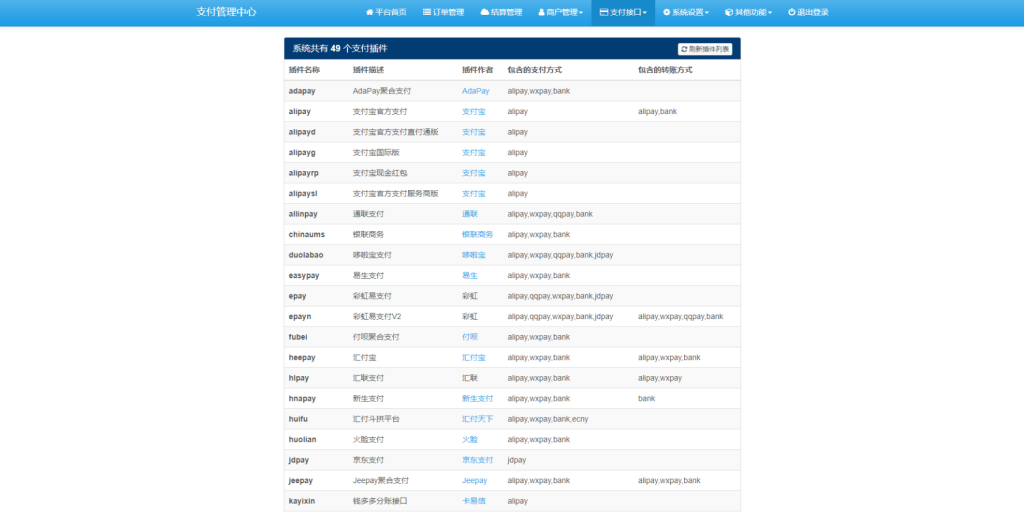The height and width of the screenshot is (520, 1024).
Task: Select the alipayd plugin name cell
Action: [302, 132]
